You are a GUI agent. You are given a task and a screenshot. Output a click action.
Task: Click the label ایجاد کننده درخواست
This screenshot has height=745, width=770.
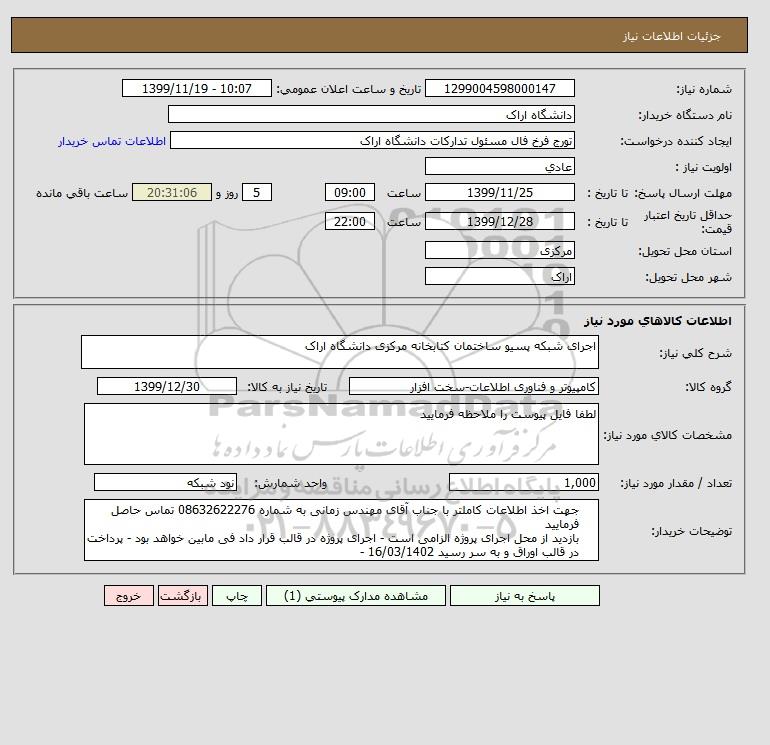pyautogui.click(x=676, y=141)
